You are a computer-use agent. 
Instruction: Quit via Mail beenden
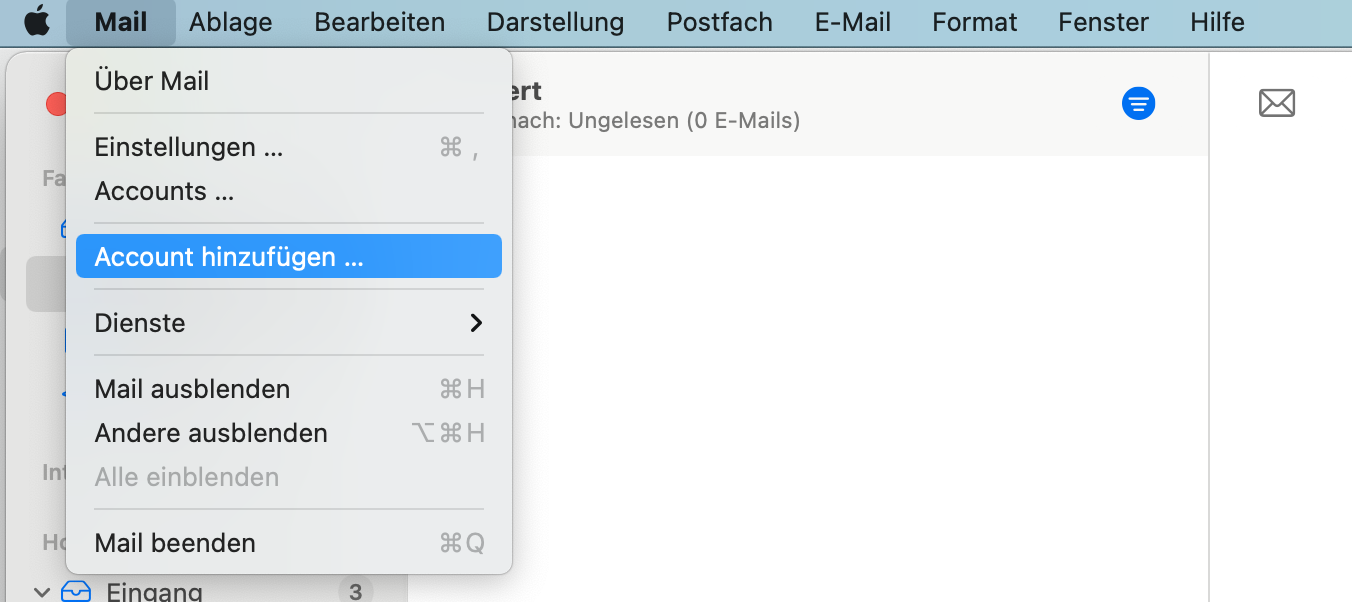[175, 543]
